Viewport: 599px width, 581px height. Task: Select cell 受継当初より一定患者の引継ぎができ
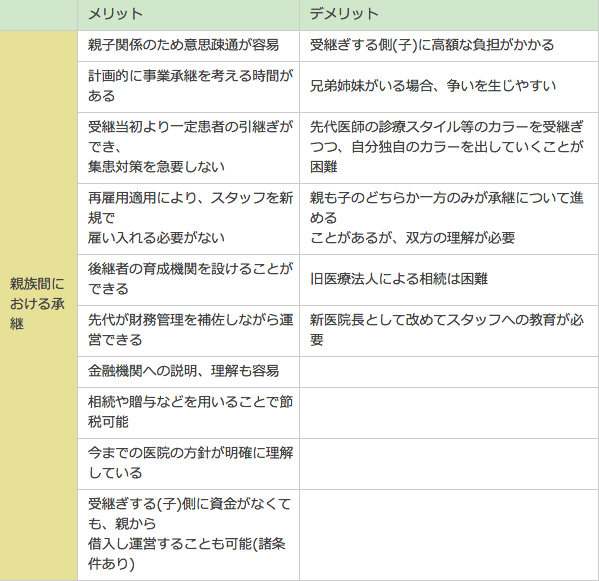(188, 148)
